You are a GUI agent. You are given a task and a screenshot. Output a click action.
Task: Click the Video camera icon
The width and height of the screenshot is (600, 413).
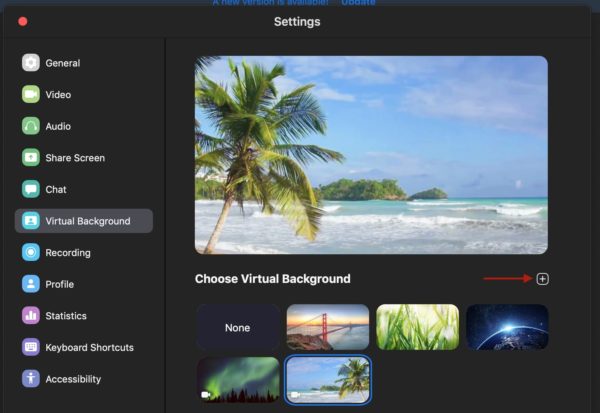click(31, 94)
